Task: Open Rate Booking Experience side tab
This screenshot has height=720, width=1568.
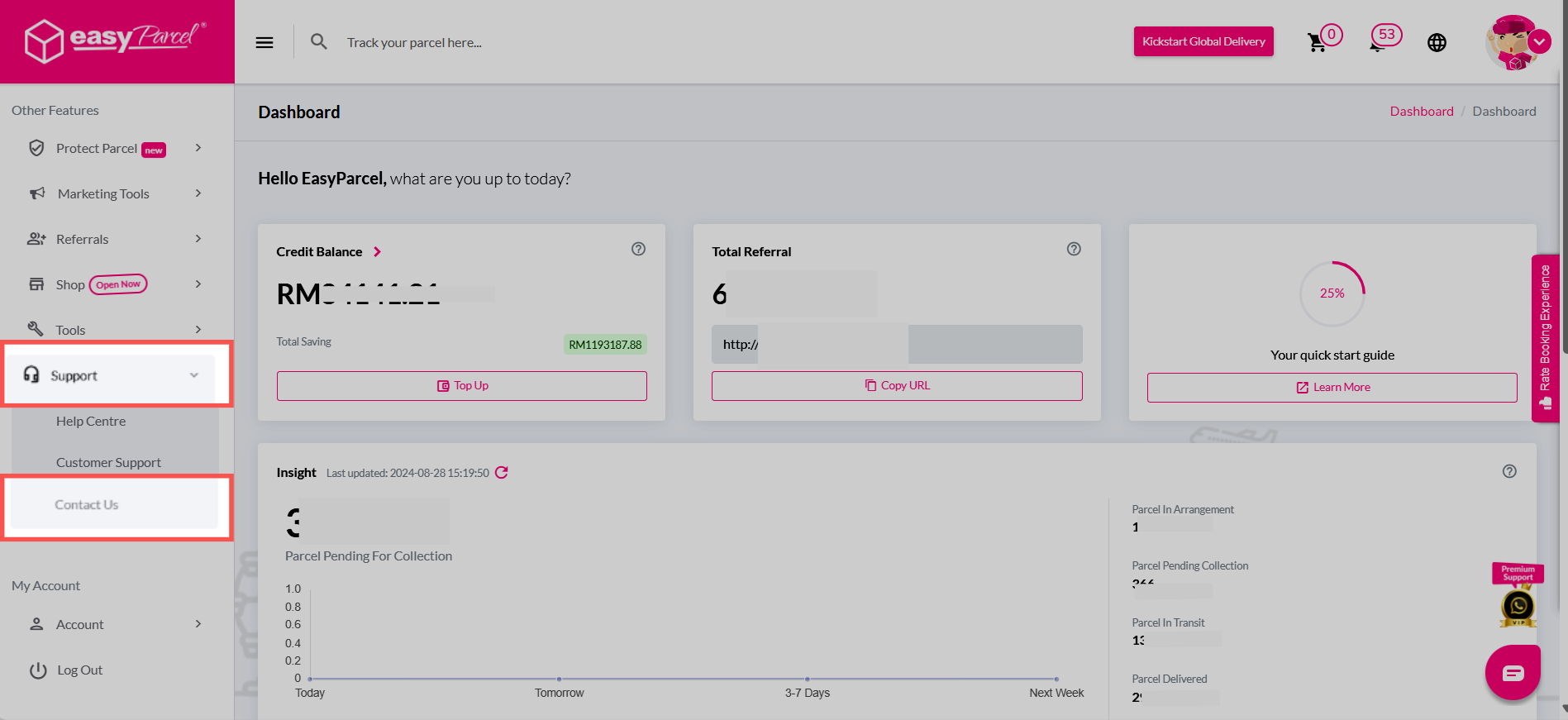Action: 1545,338
